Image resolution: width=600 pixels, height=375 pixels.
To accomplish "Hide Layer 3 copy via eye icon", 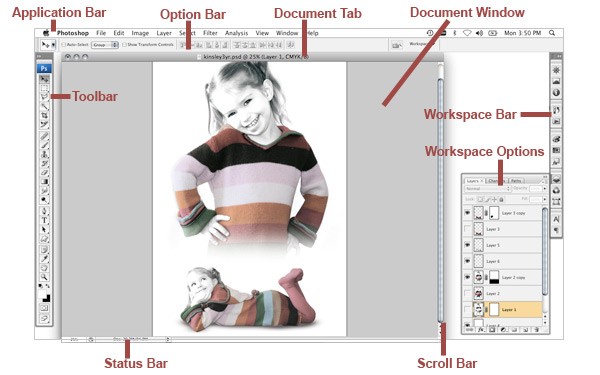I will pyautogui.click(x=467, y=213).
